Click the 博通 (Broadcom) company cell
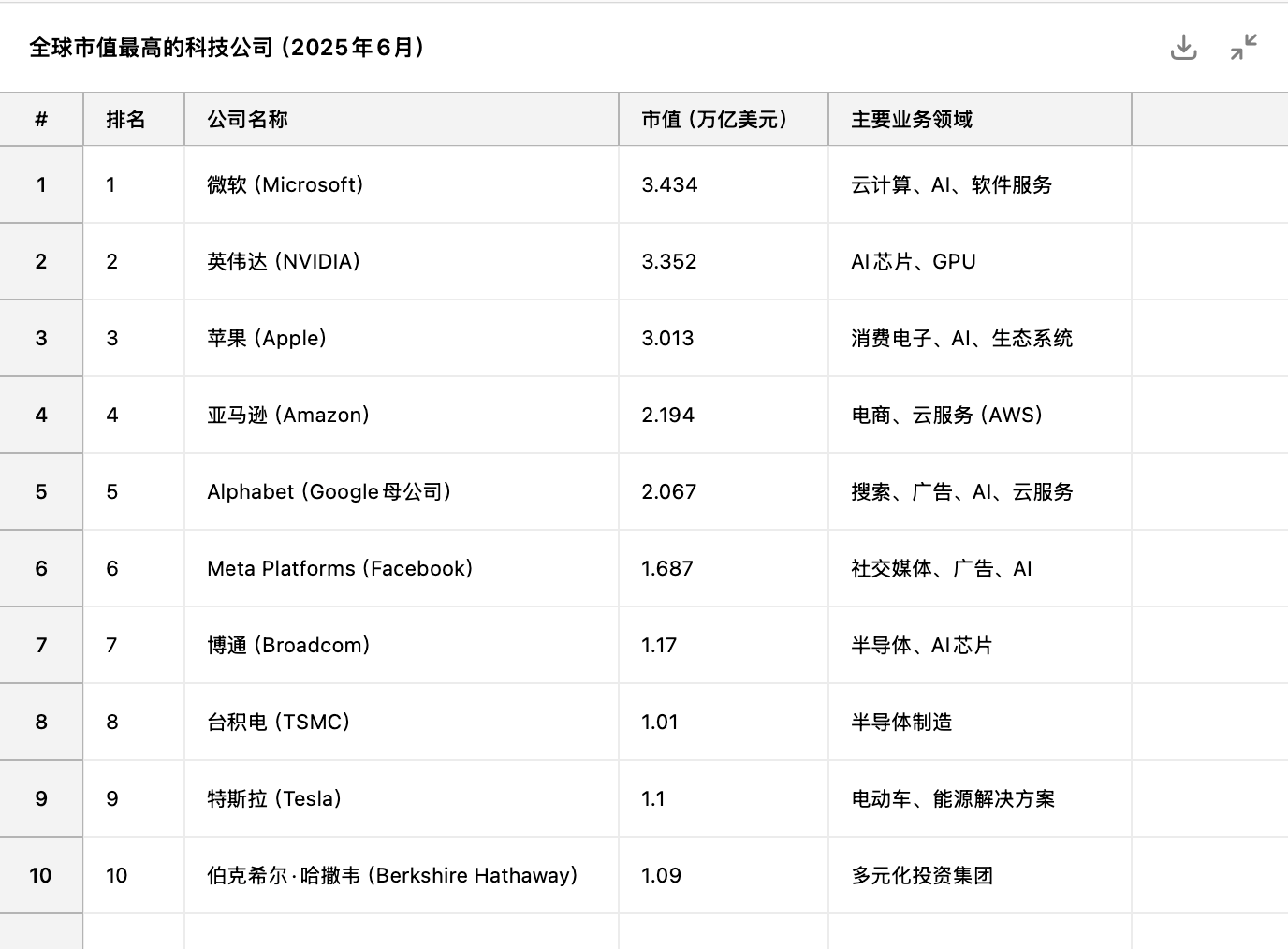1288x949 pixels. (x=402, y=645)
